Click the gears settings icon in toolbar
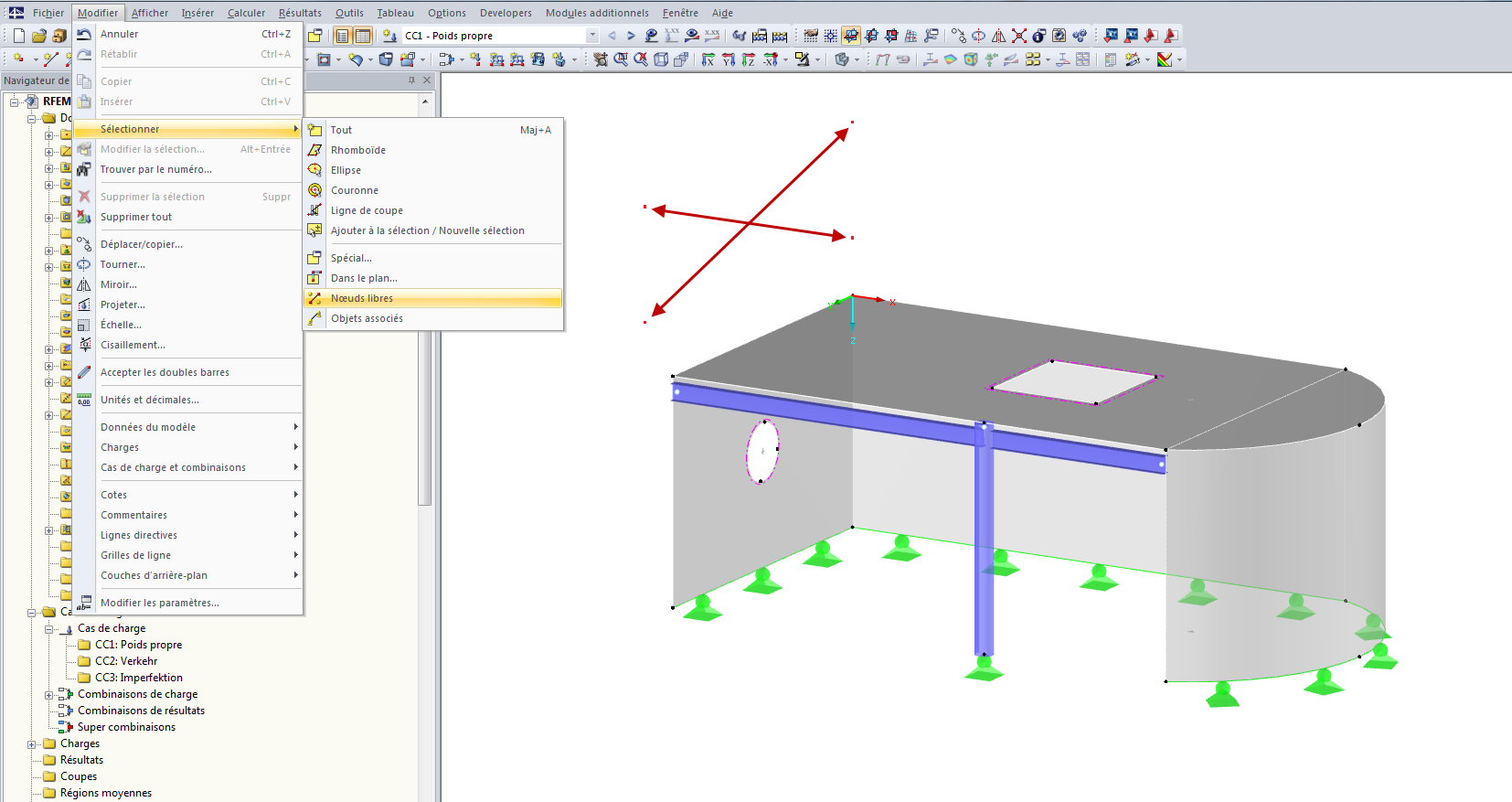Viewport: 1512px width, 802px height. (x=1080, y=36)
